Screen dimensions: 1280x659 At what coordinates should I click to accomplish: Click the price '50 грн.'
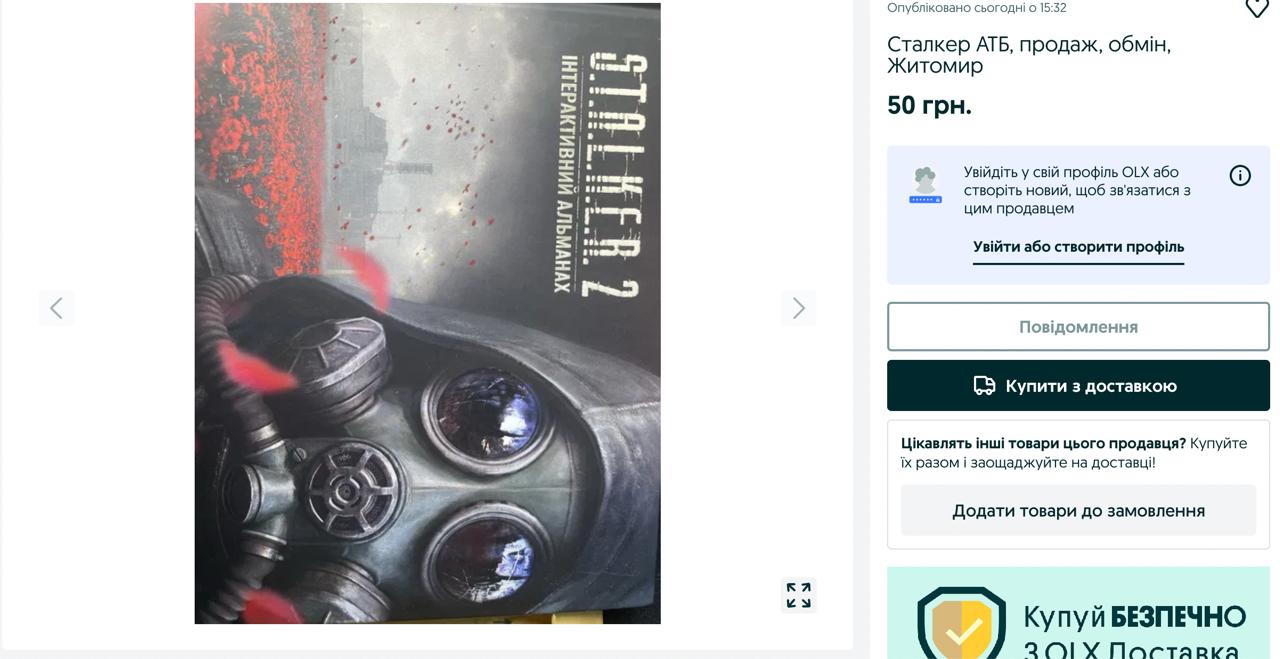[929, 105]
